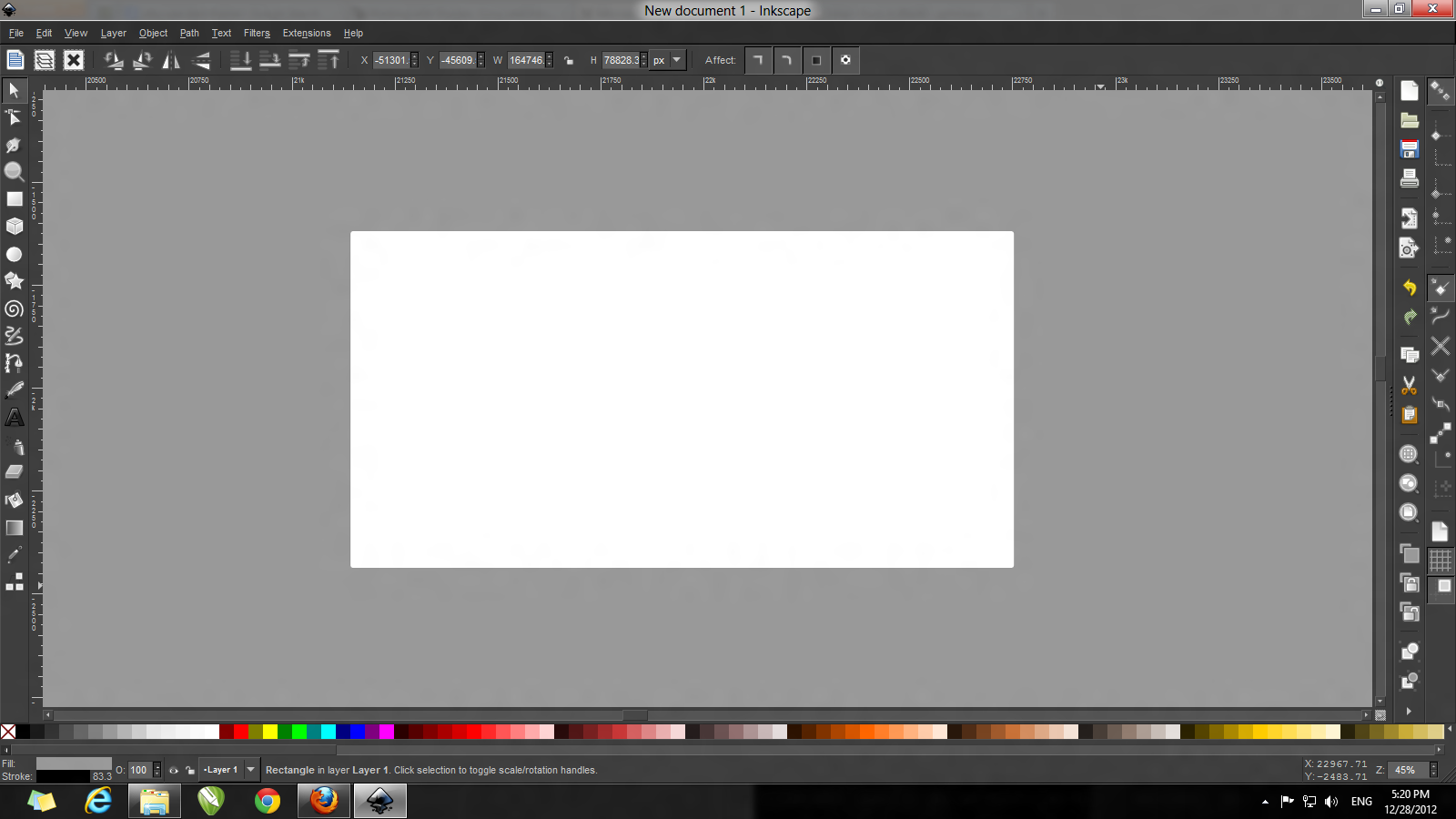This screenshot has height=819, width=1456.
Task: Expand the Layer 1 layer selector
Action: click(x=251, y=770)
